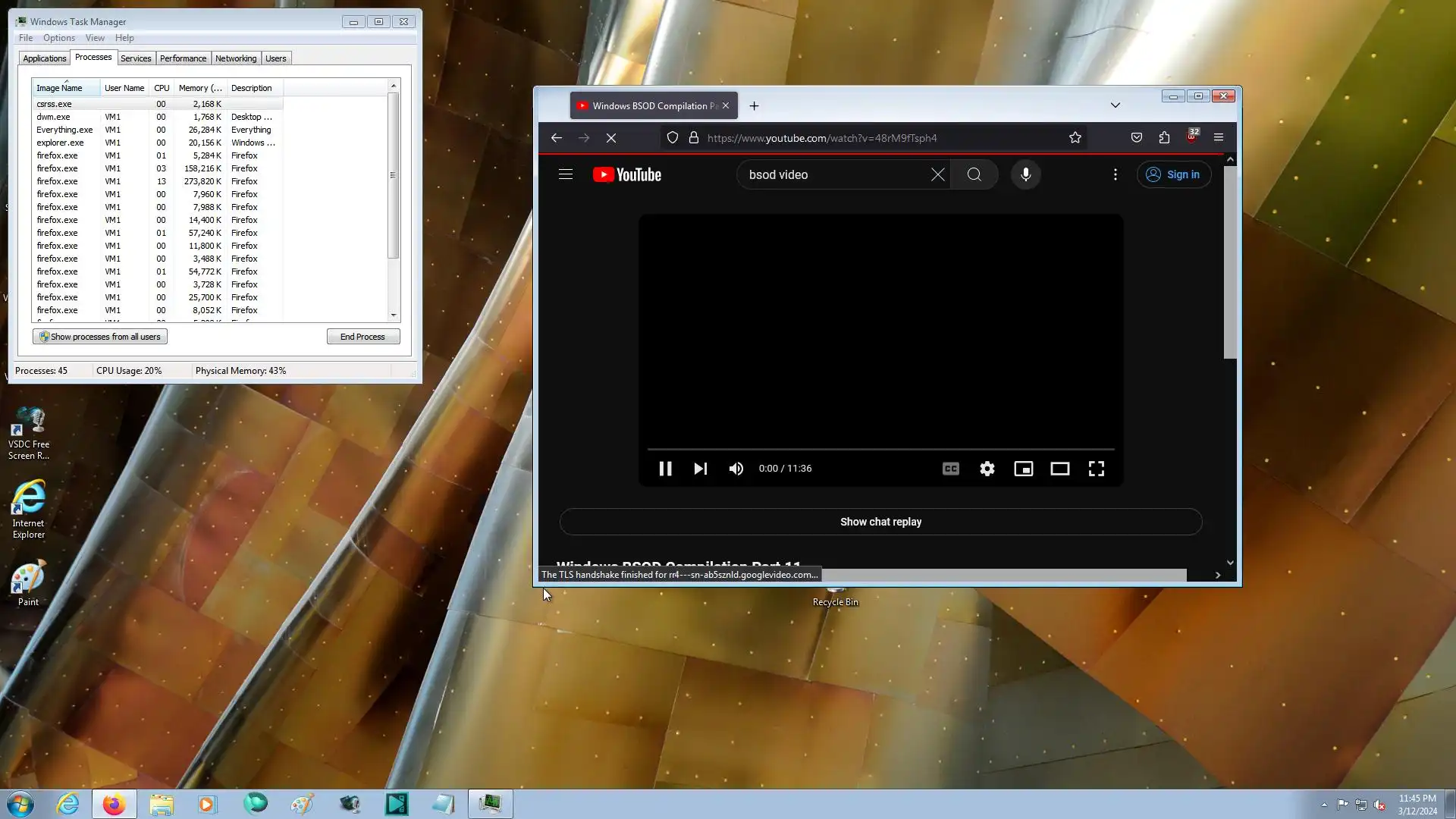1456x819 pixels.
Task: Pause the YouTube video
Action: (665, 469)
